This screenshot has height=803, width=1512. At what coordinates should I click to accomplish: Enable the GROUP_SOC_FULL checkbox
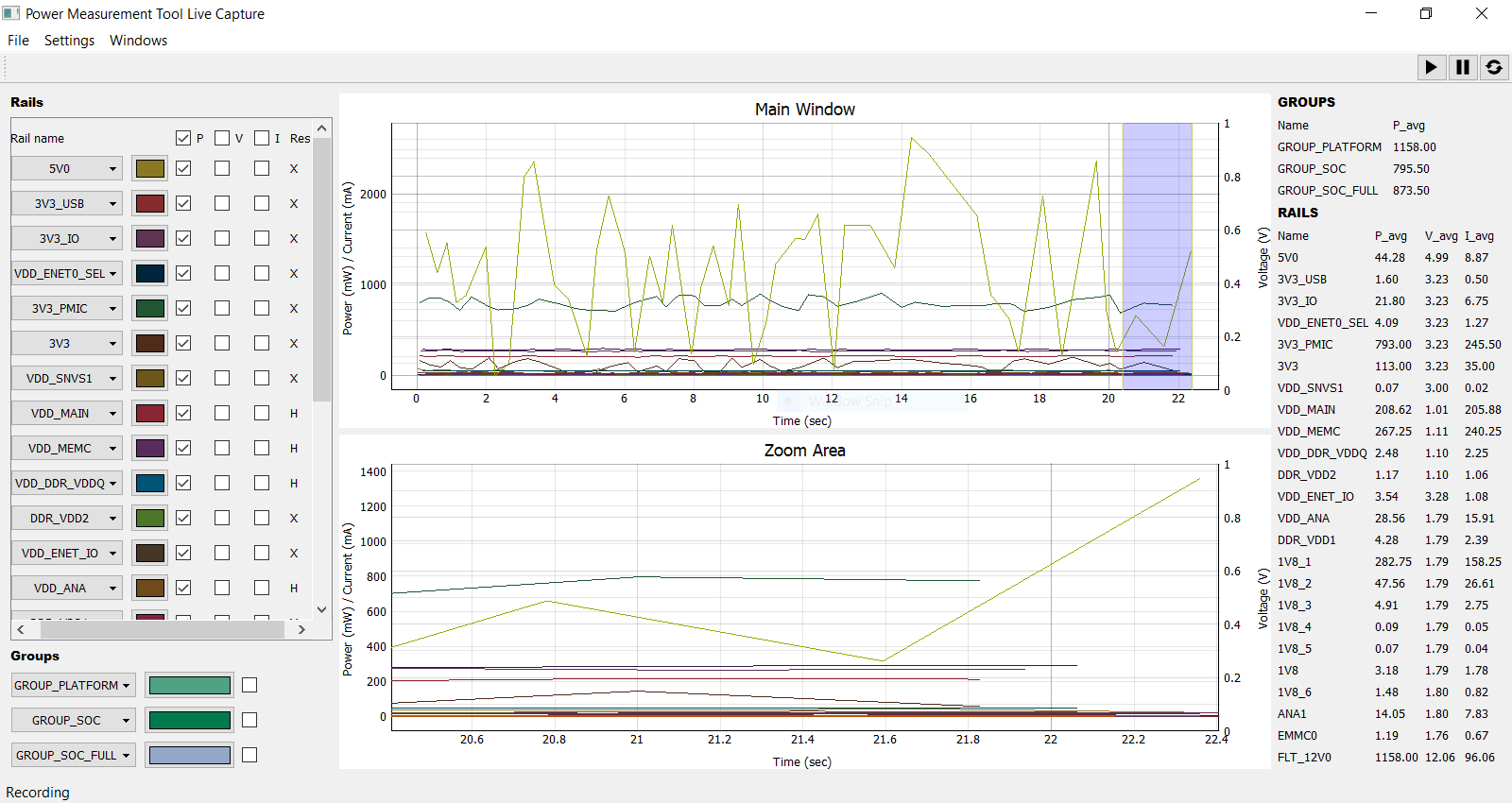tap(249, 755)
